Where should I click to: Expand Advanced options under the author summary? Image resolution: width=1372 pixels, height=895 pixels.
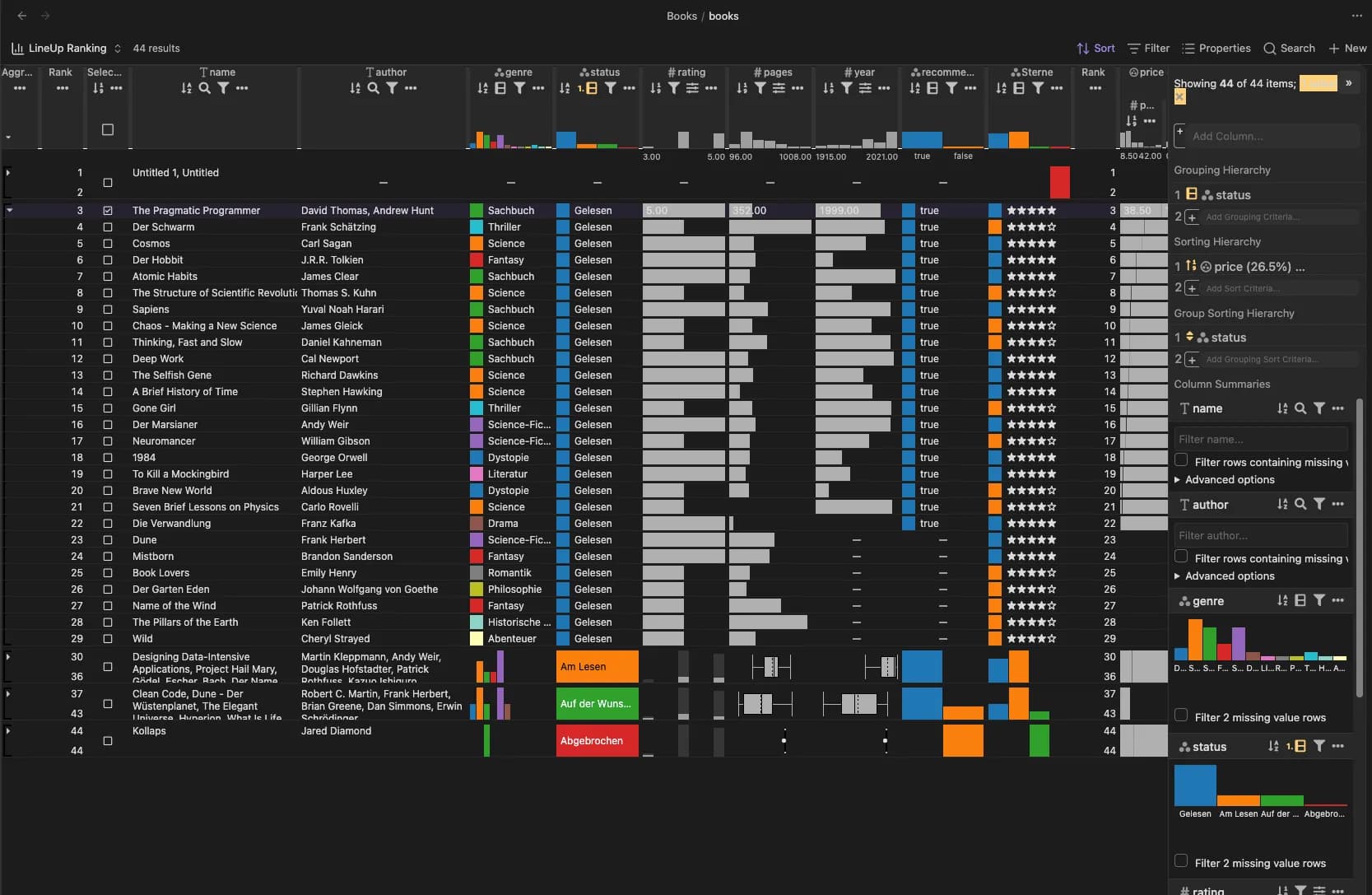[x=1225, y=576]
